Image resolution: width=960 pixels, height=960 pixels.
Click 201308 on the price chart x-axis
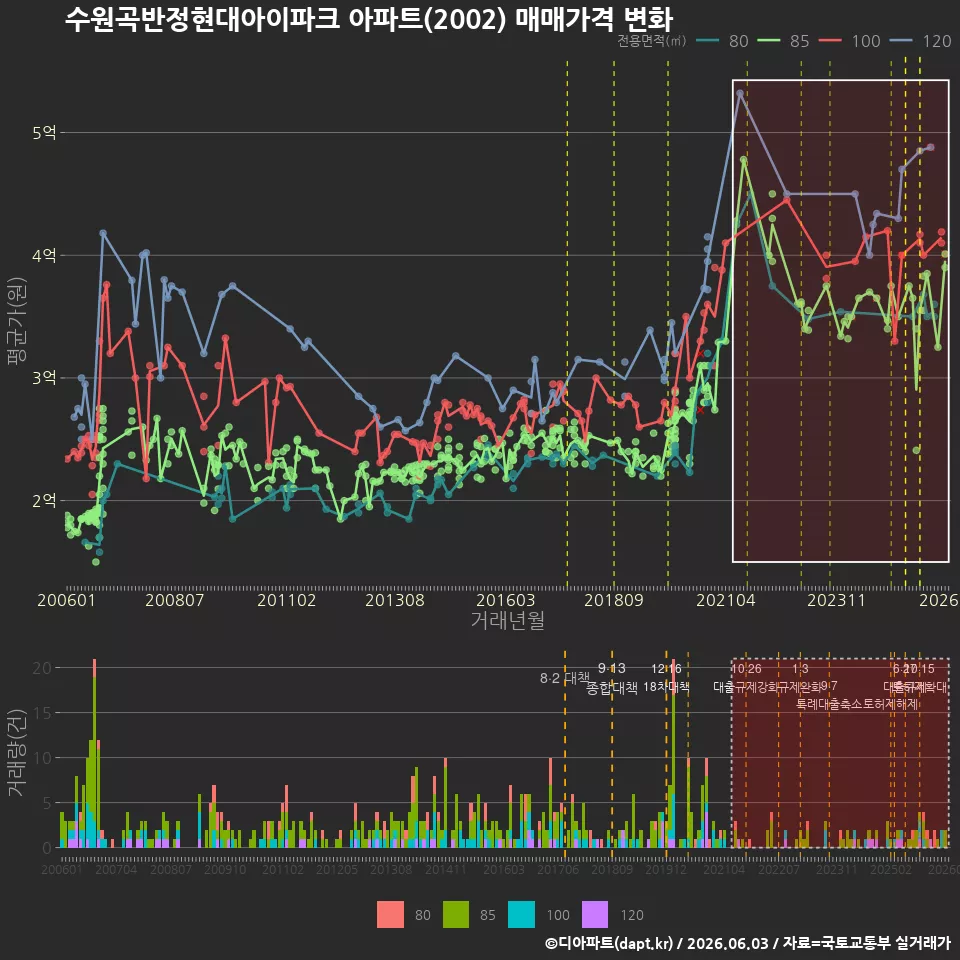point(395,600)
